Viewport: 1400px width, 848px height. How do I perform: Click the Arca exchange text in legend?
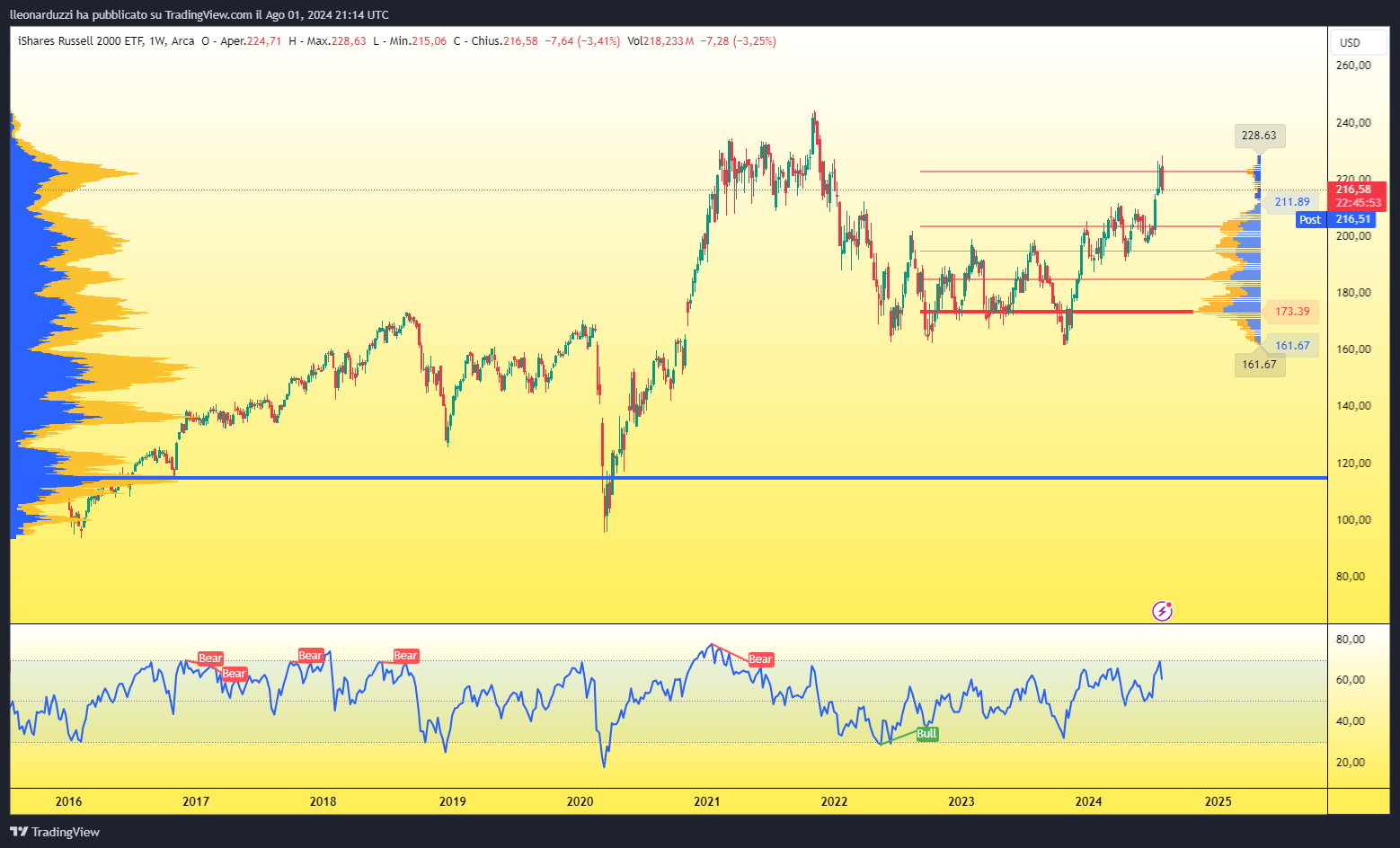tap(182, 41)
